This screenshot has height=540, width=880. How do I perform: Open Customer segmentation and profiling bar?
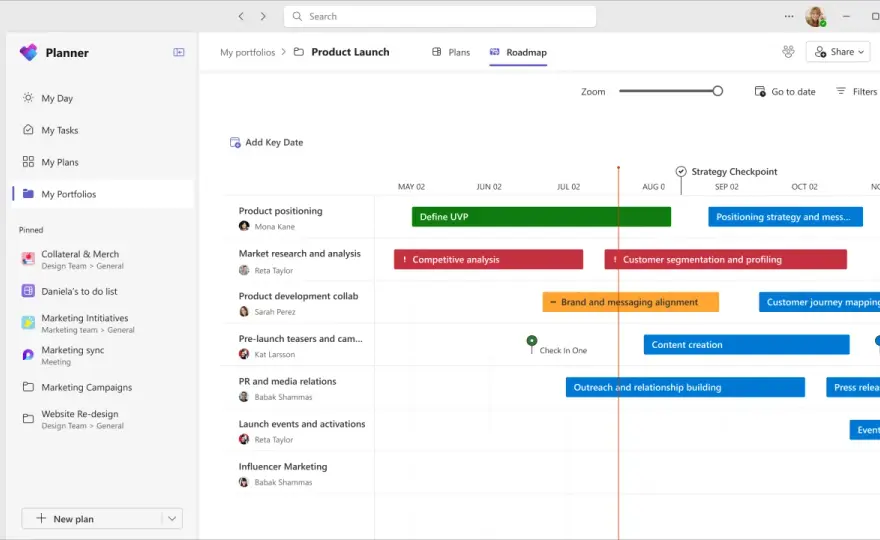click(726, 259)
